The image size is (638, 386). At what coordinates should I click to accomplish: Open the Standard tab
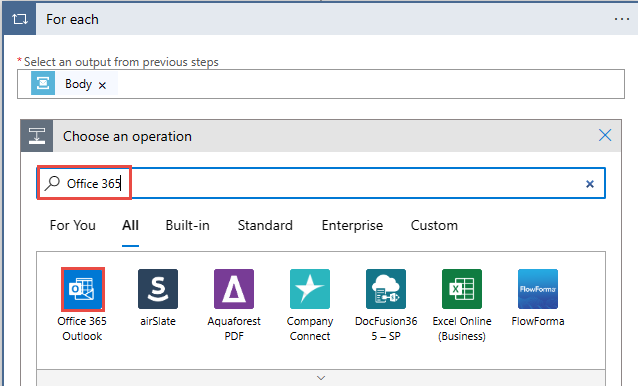pos(265,225)
